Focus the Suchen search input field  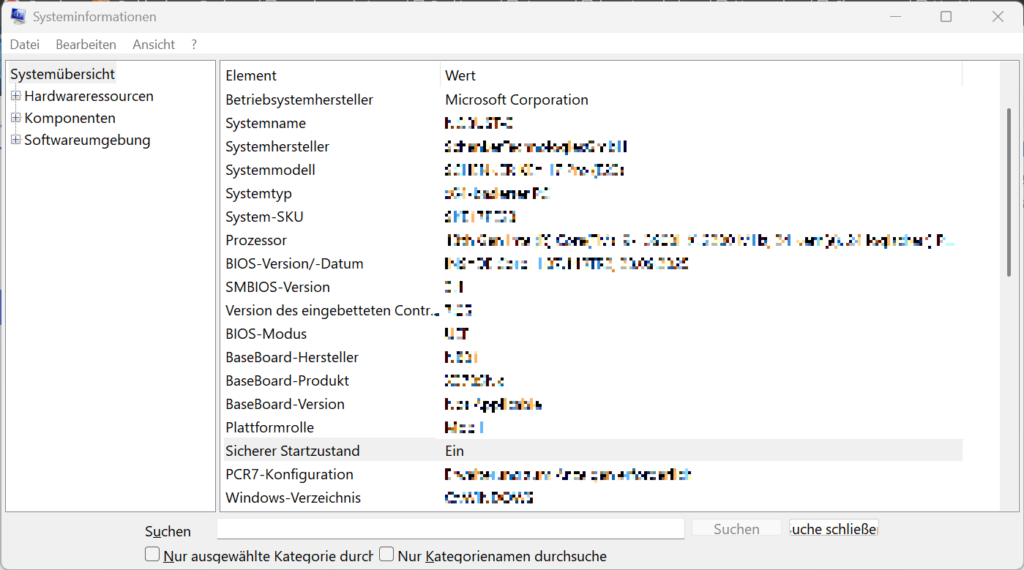pos(451,529)
